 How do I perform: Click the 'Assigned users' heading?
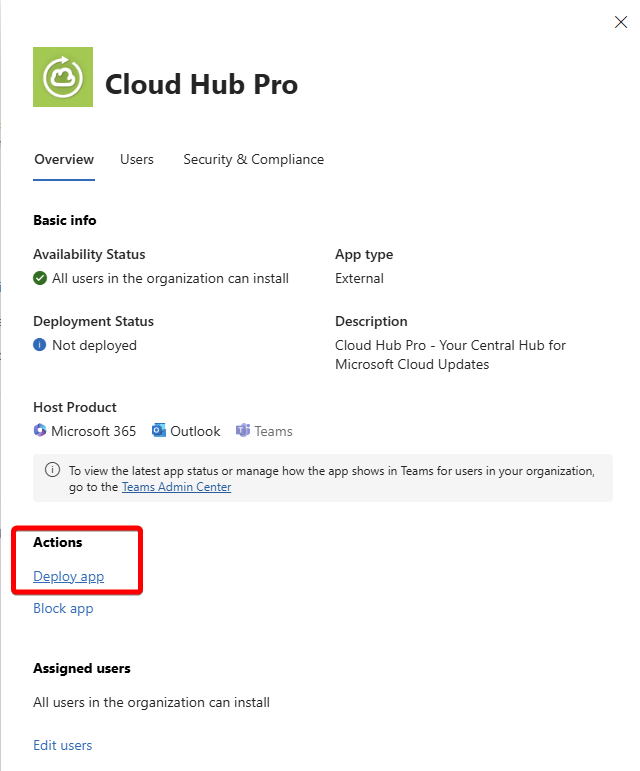82,668
